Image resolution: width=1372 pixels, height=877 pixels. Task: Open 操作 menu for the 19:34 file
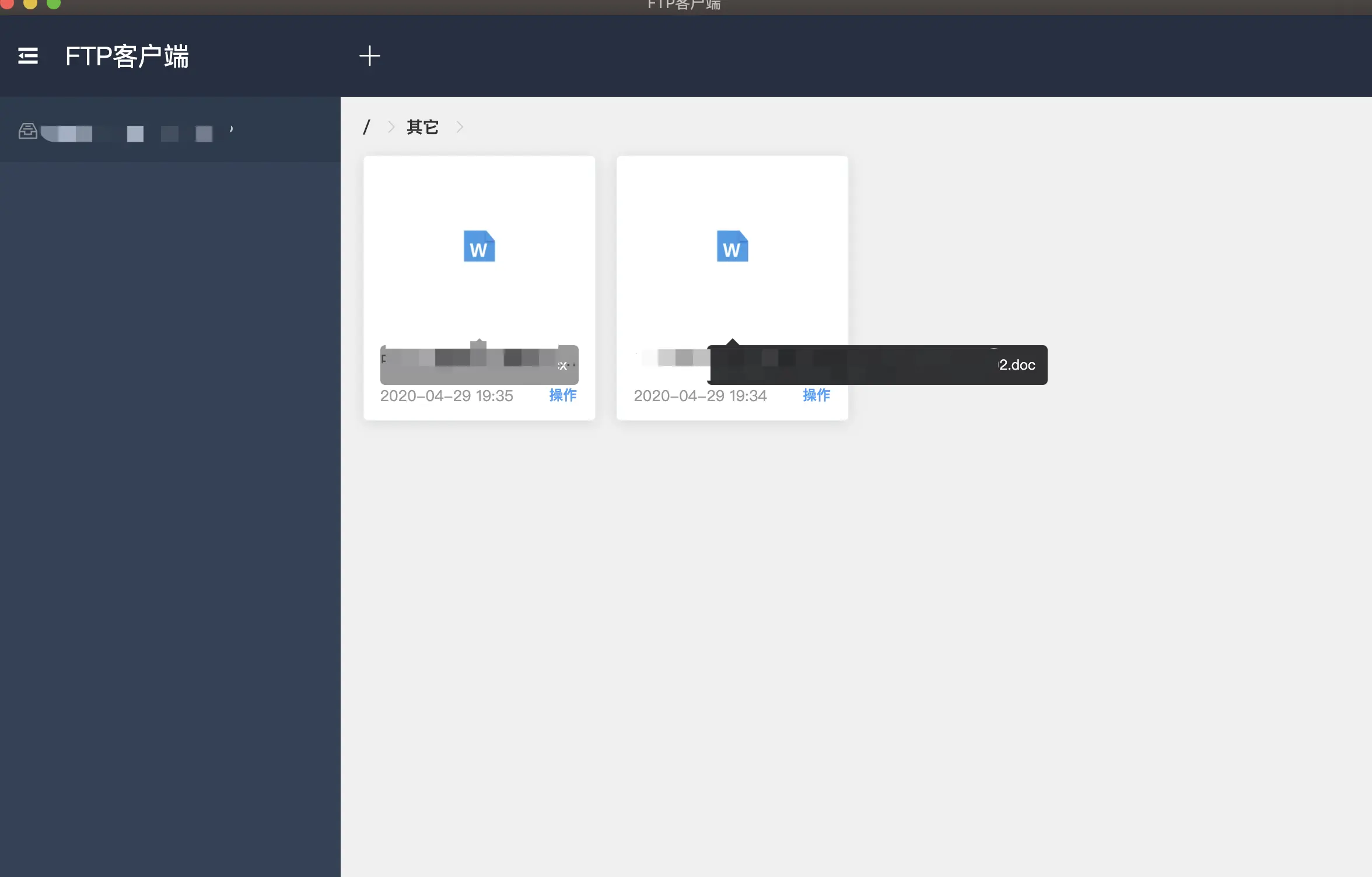pos(816,395)
